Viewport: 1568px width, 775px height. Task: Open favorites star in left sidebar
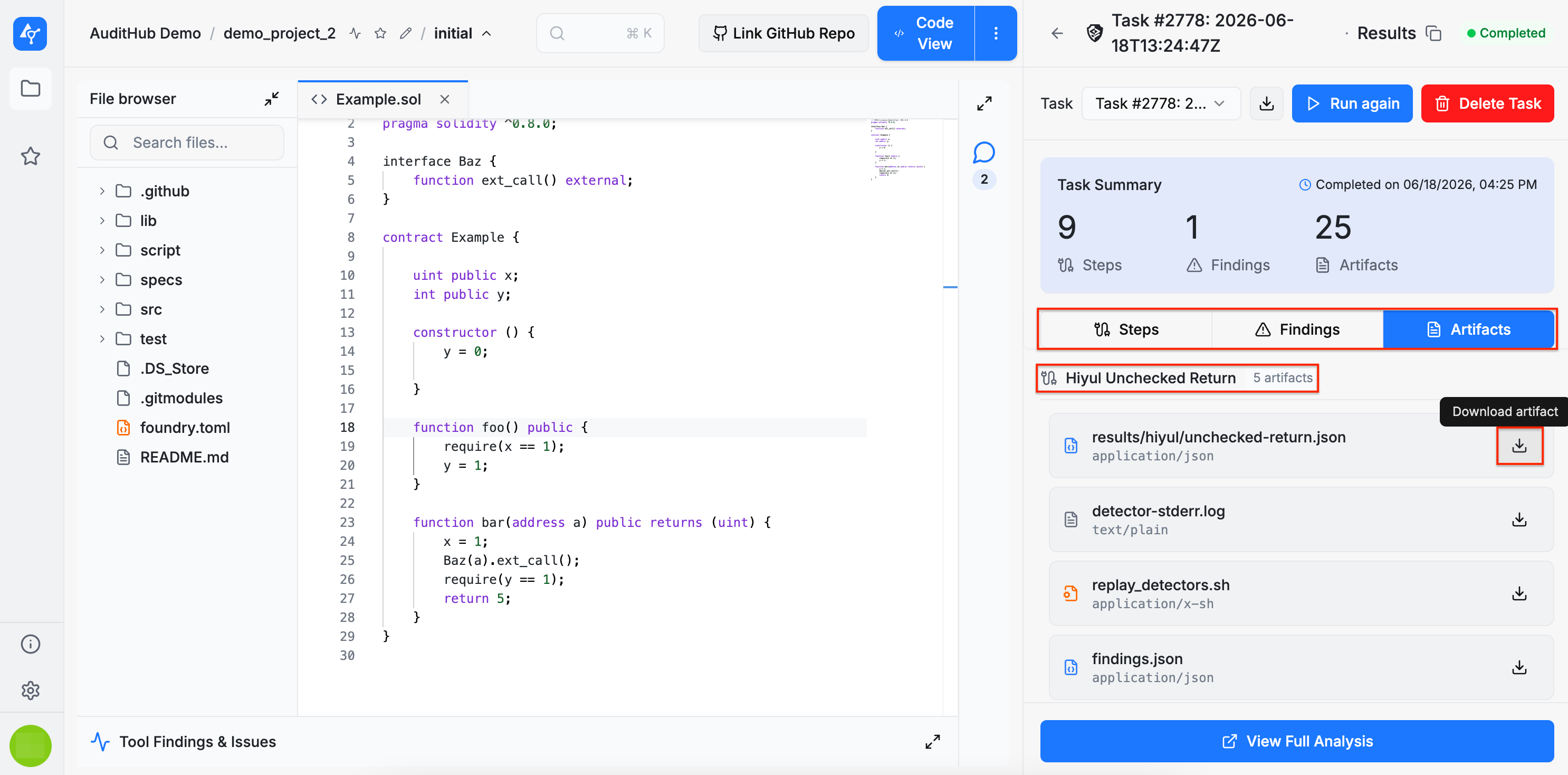click(x=31, y=157)
